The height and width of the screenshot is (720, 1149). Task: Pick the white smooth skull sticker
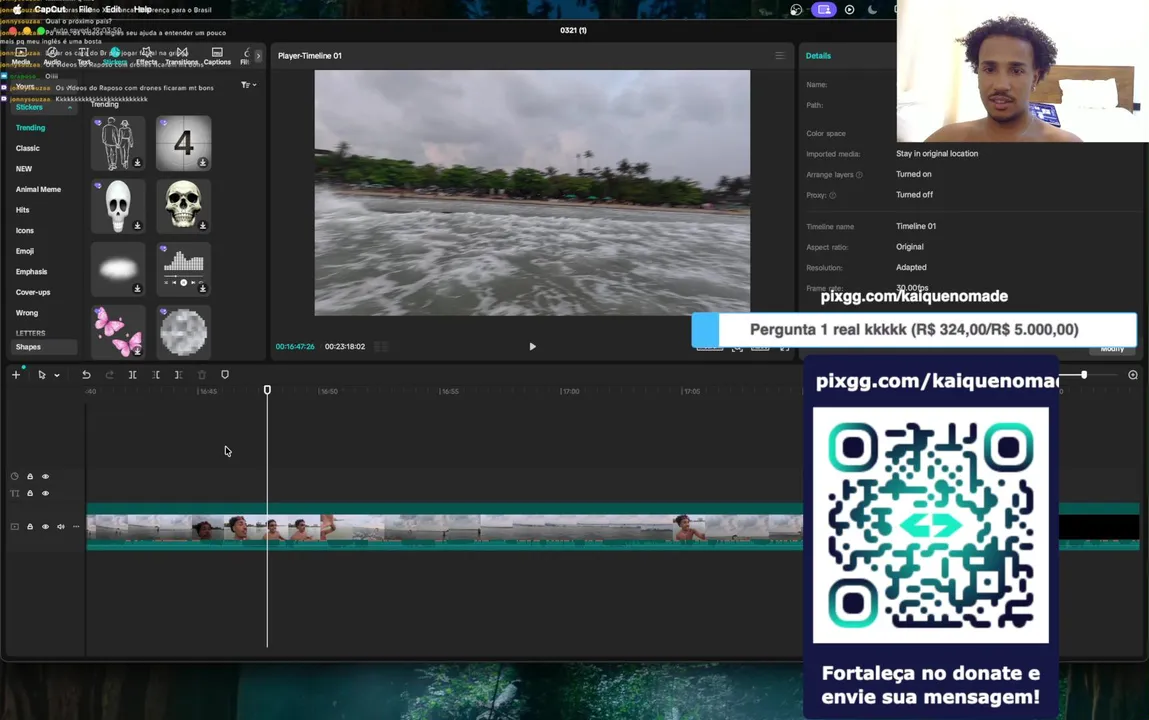[x=118, y=206]
